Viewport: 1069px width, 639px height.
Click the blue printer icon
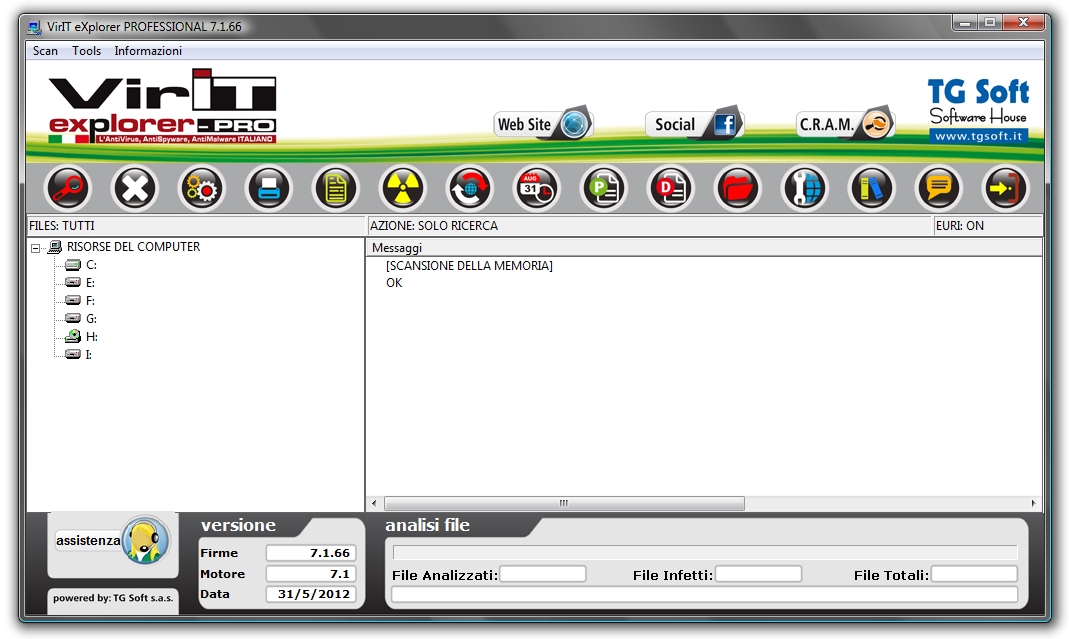(268, 188)
